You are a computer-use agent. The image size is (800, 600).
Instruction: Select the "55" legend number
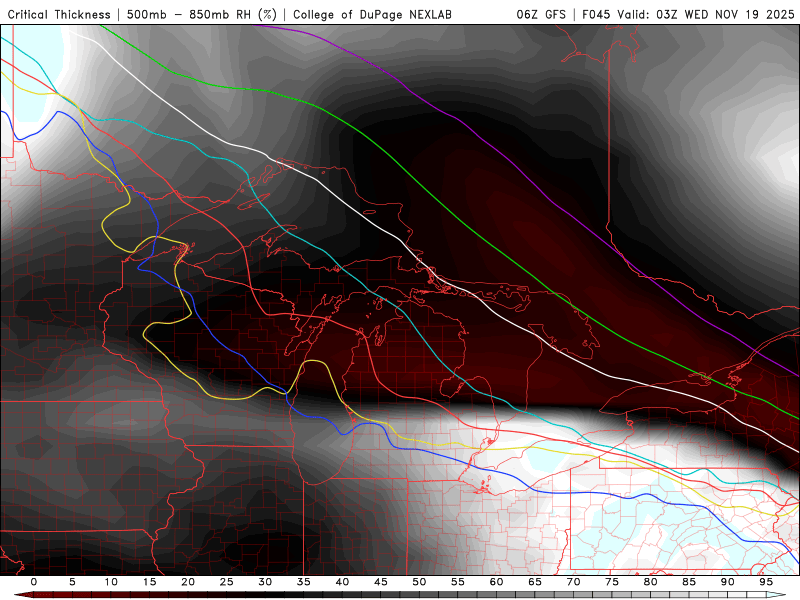coord(458,582)
